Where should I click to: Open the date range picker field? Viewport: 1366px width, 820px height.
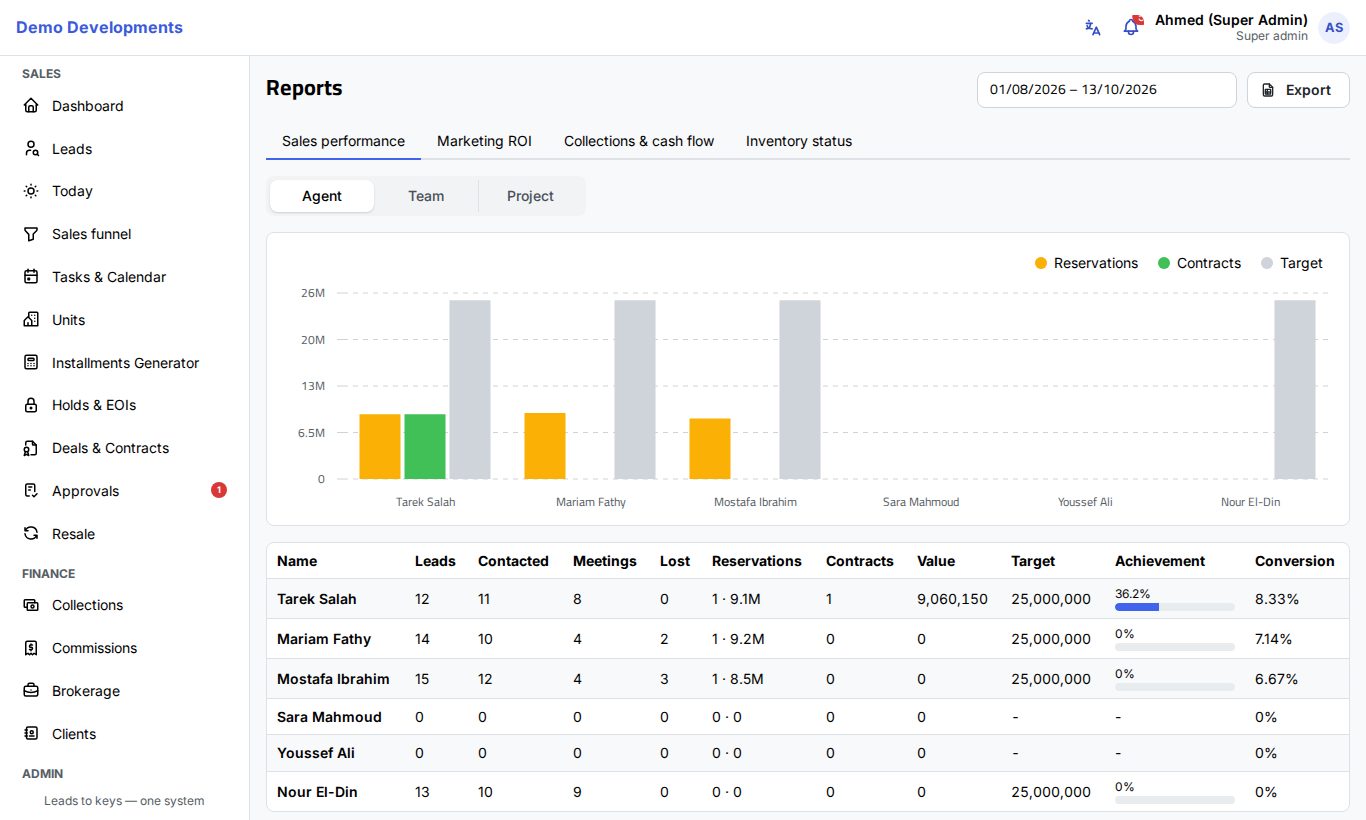coord(1107,90)
